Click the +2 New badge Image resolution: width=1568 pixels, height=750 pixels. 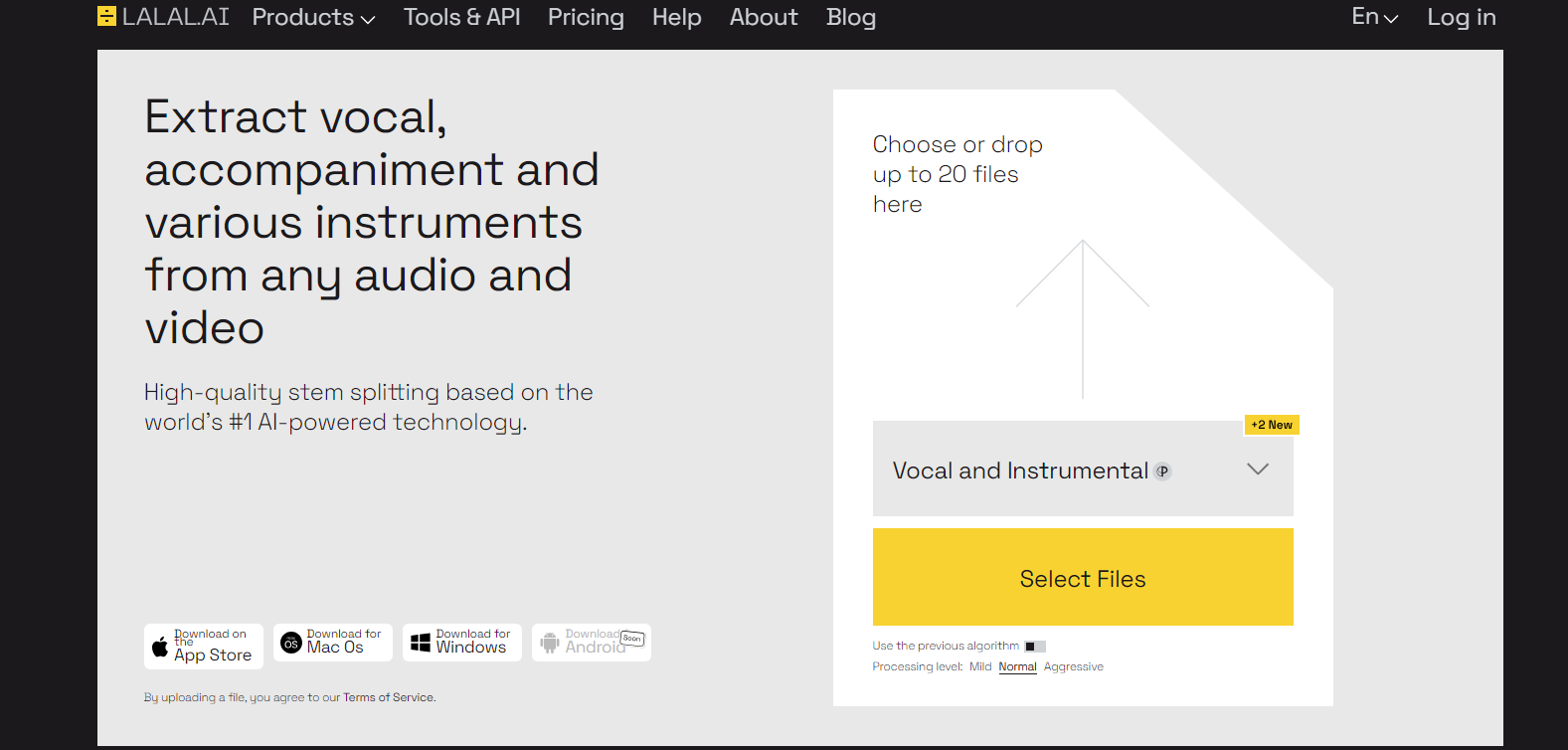pos(1272,425)
